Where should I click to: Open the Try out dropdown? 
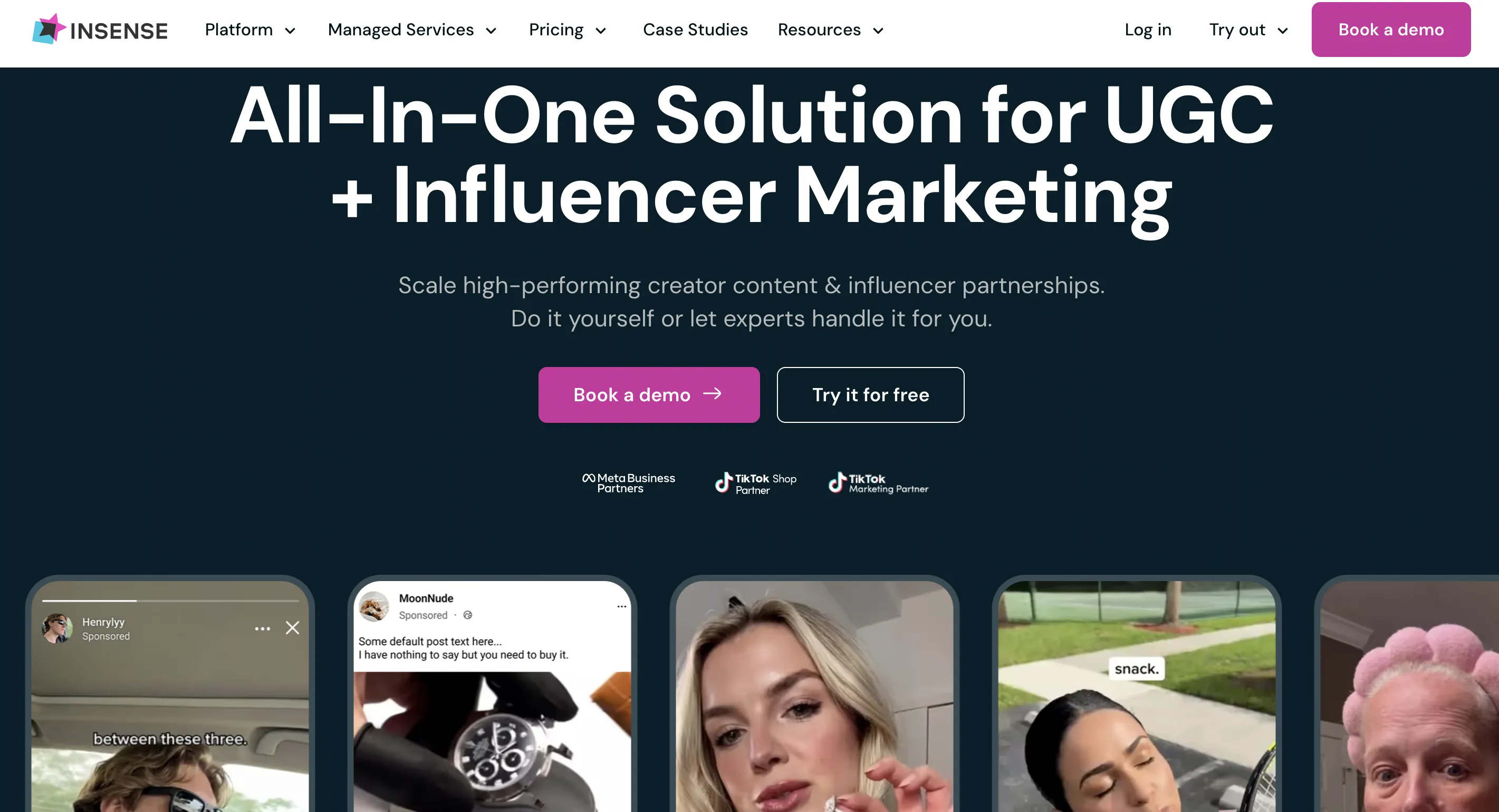[x=1248, y=30]
